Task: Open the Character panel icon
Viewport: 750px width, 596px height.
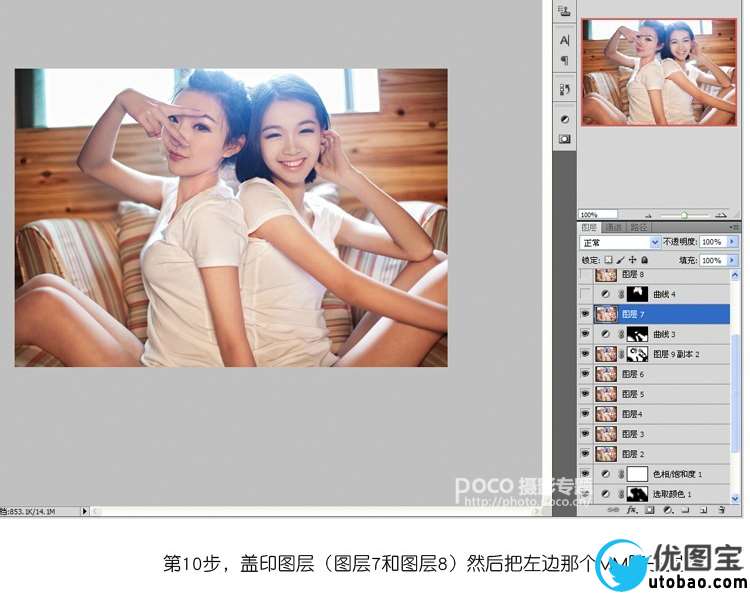Action: 564,41
